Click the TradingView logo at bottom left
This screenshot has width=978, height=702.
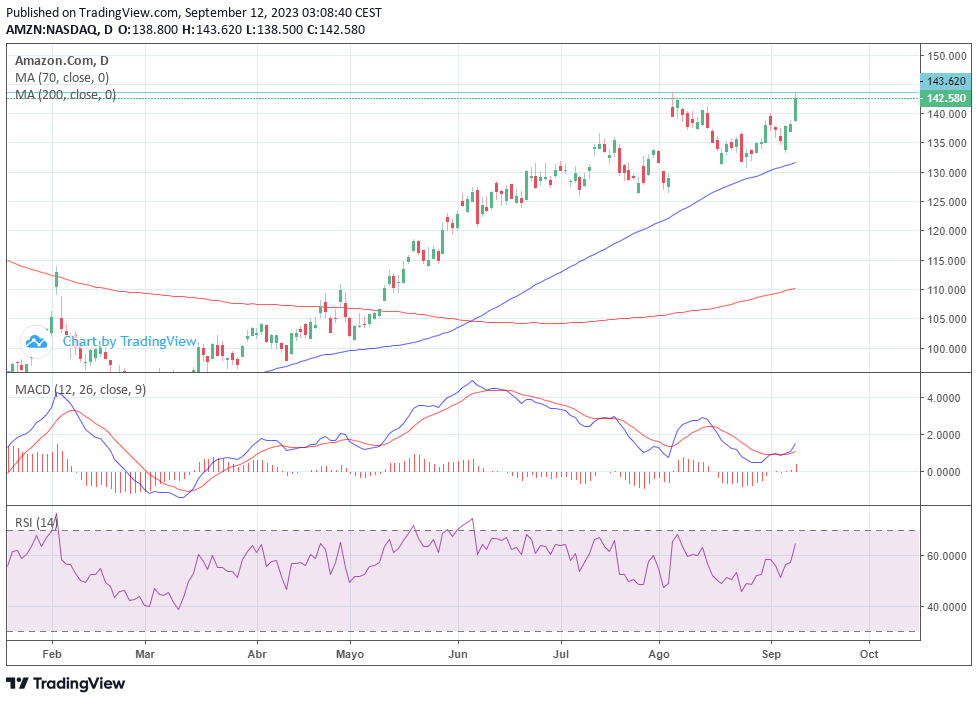pos(66,683)
